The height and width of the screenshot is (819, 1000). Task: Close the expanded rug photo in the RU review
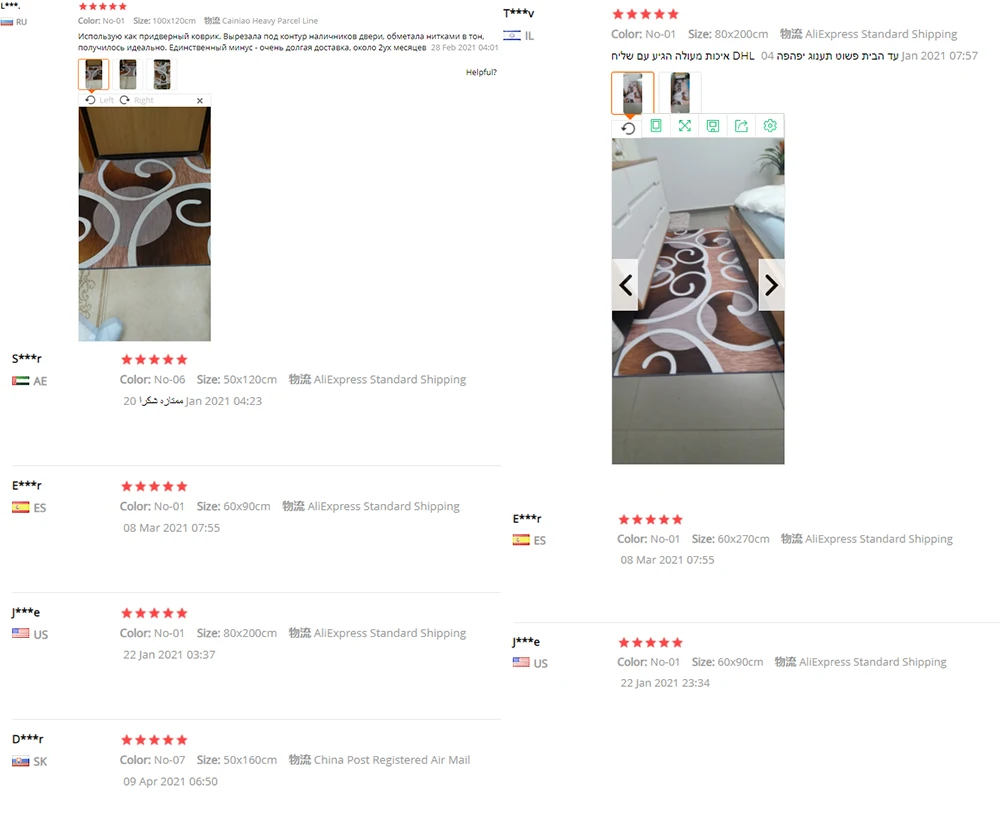(x=200, y=101)
